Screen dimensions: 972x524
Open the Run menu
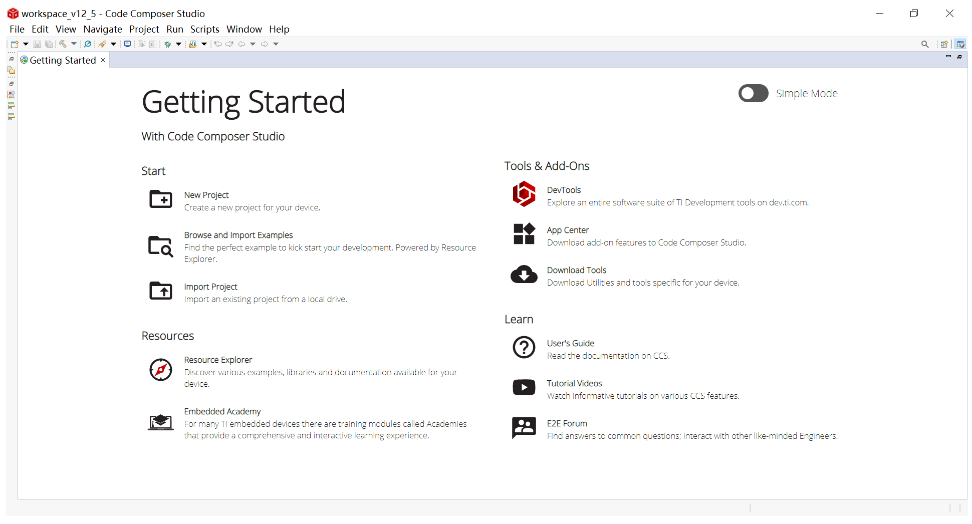[x=175, y=29]
